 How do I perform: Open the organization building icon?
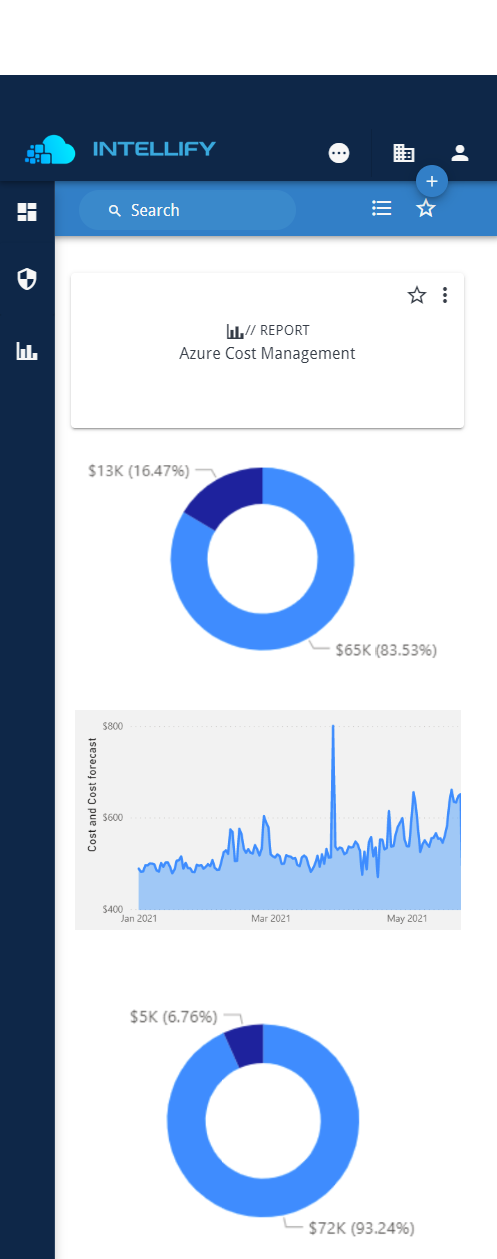[x=404, y=153]
